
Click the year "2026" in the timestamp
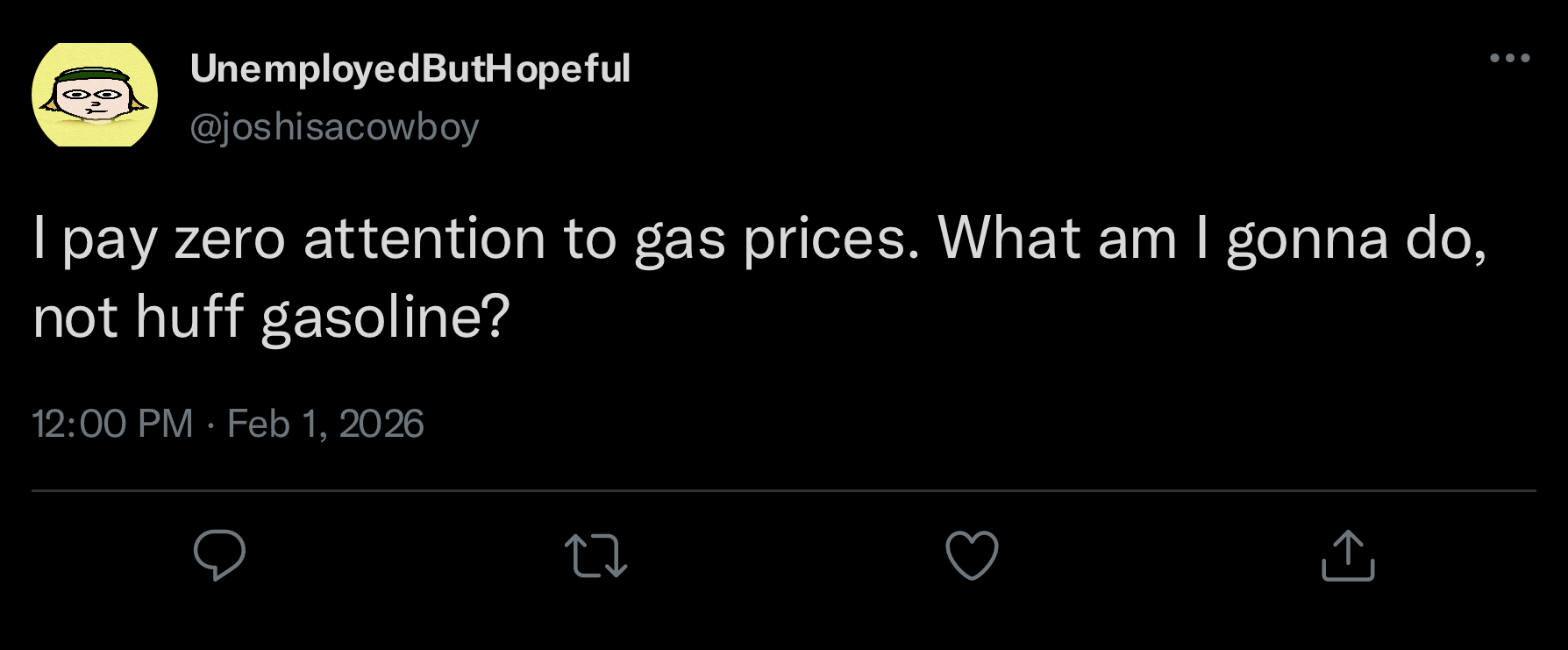coord(381,424)
